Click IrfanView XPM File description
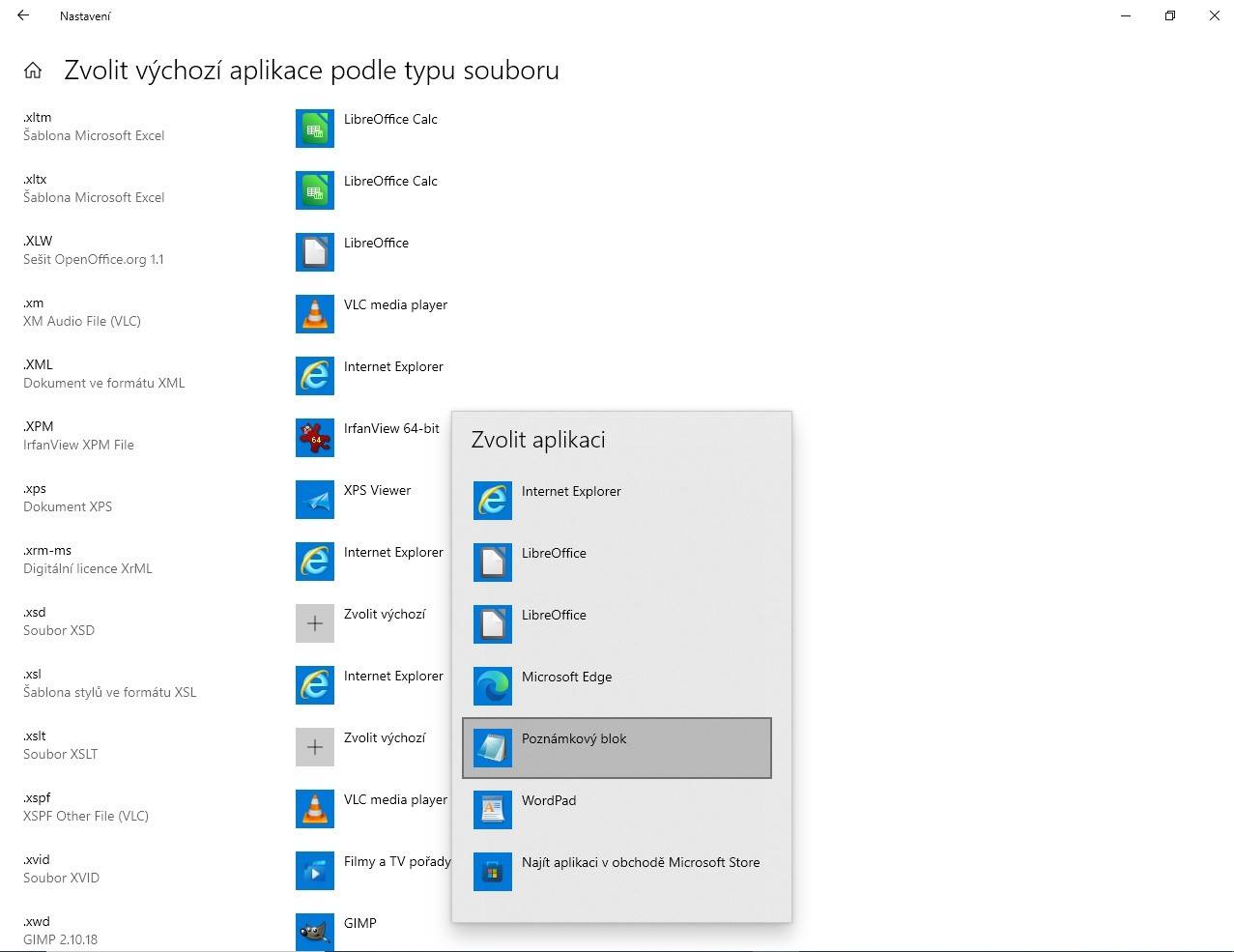Viewport: 1234px width, 952px height. pos(78,445)
